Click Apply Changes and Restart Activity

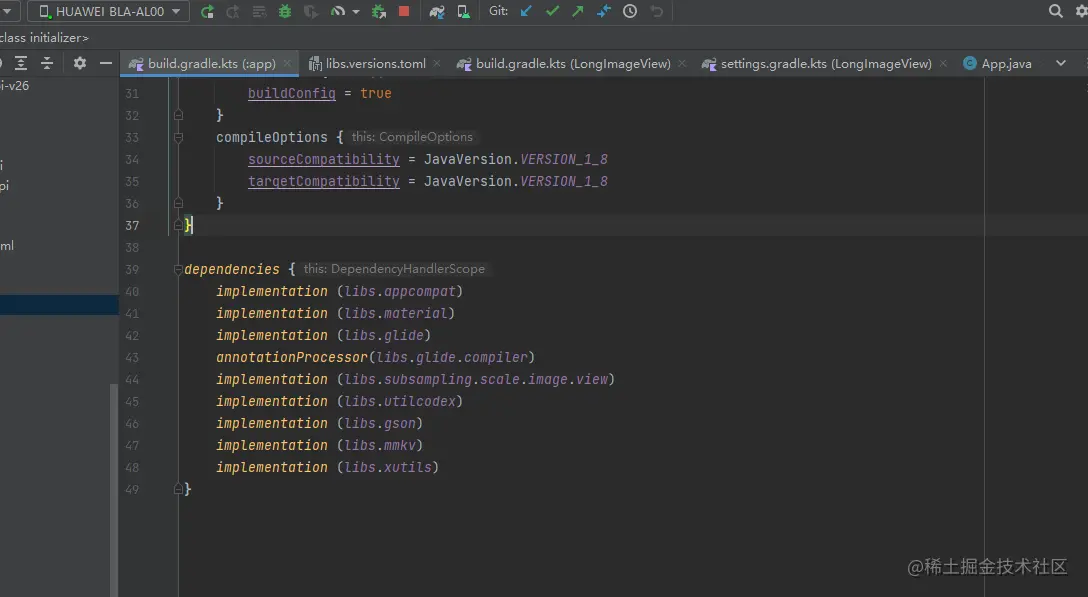coord(232,11)
